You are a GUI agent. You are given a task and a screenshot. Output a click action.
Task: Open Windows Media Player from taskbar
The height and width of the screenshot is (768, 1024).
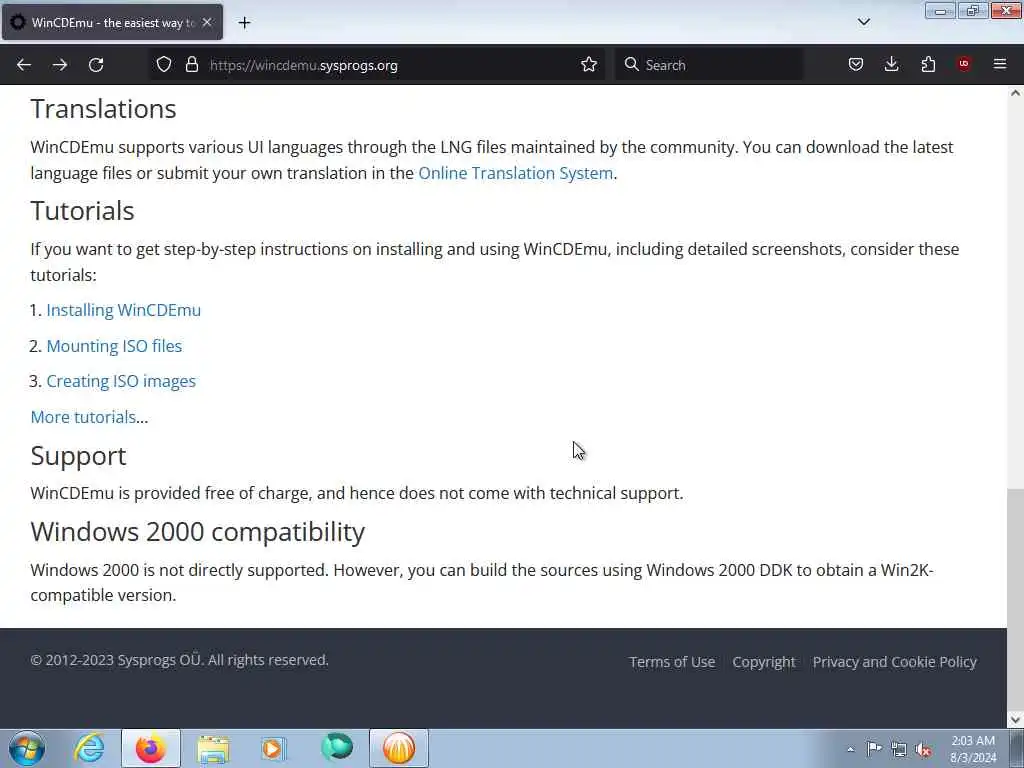[274, 748]
